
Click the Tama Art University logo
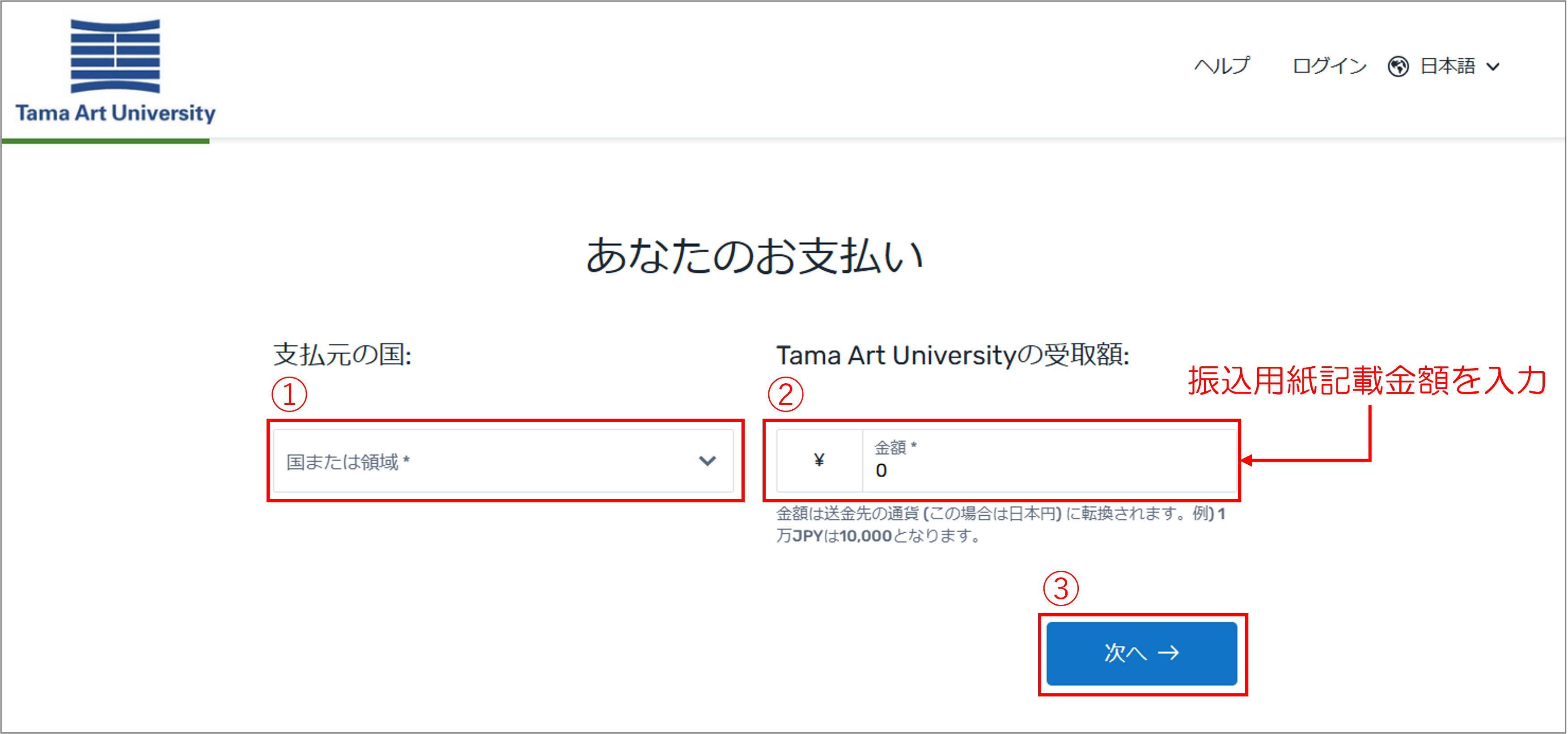[x=115, y=71]
